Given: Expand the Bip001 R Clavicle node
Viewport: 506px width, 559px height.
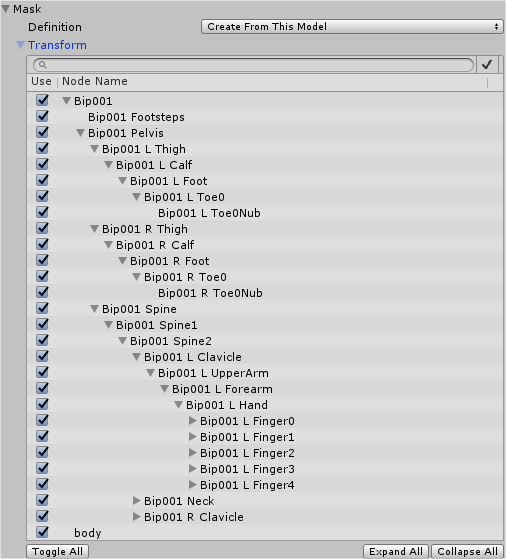Looking at the screenshot, I should pyautogui.click(x=137, y=517).
